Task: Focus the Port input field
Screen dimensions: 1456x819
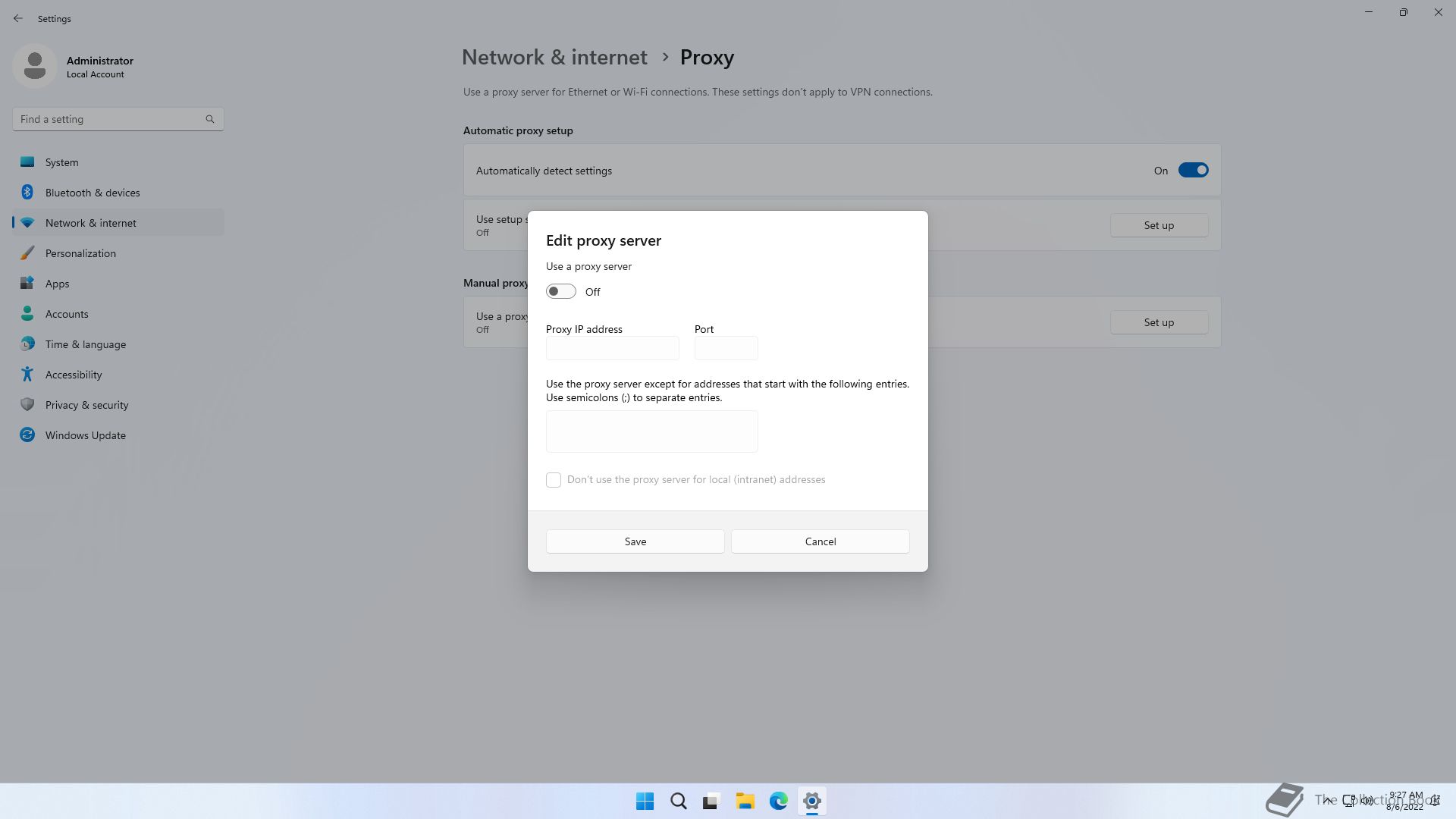Action: (726, 348)
